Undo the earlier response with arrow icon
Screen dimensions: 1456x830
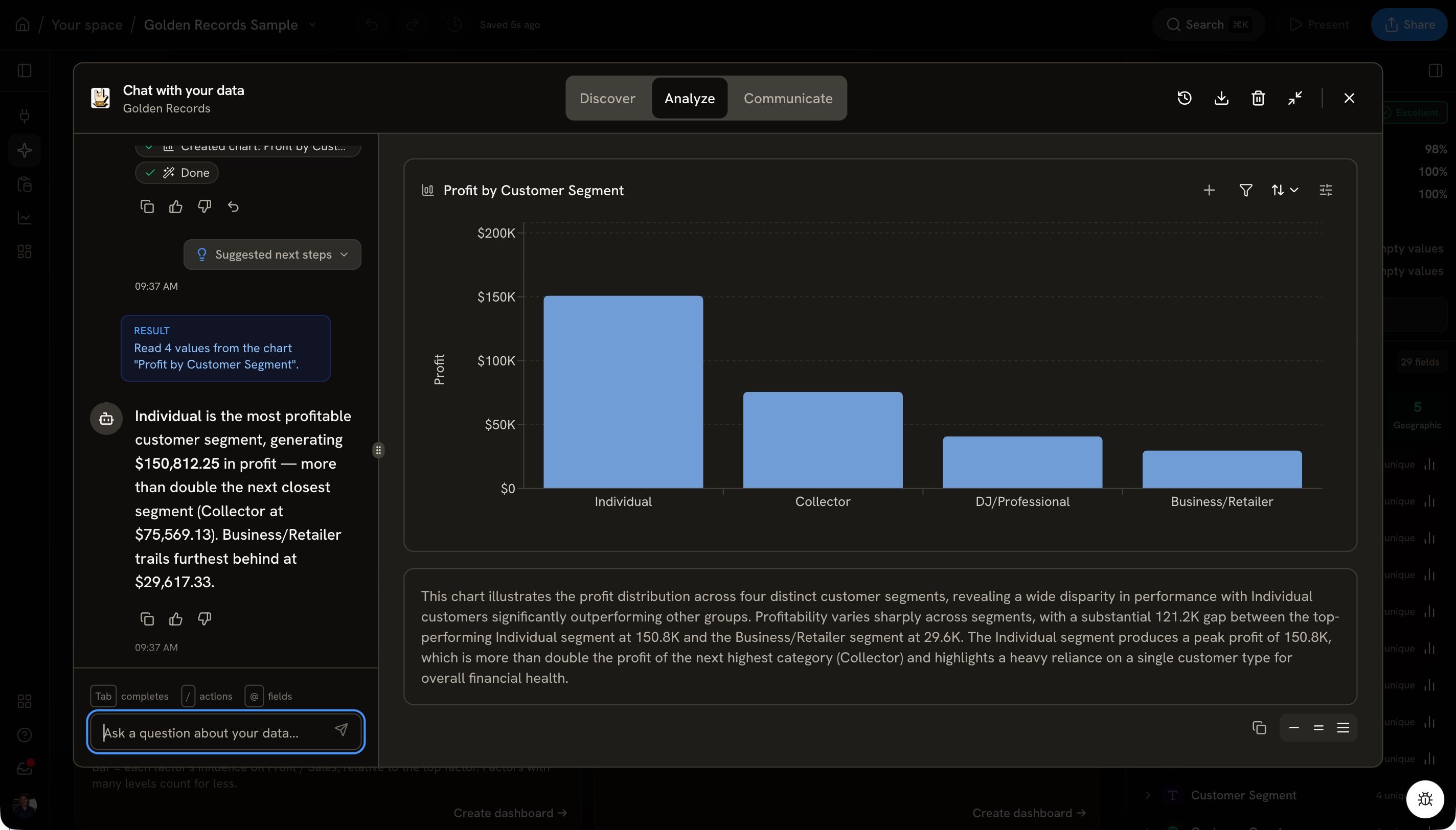233,206
